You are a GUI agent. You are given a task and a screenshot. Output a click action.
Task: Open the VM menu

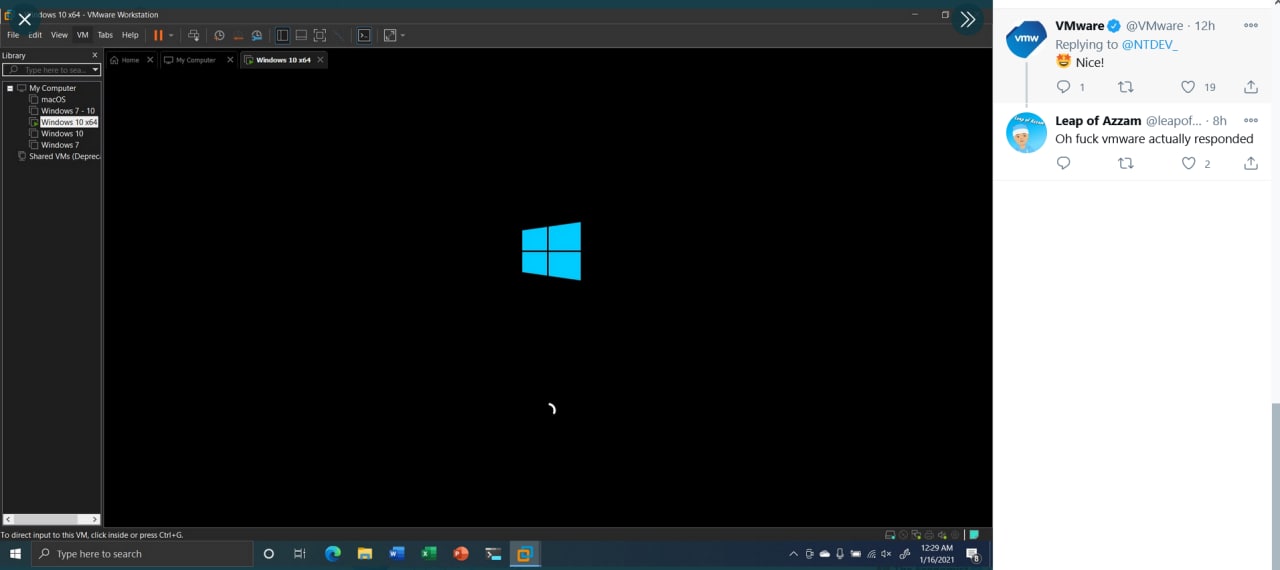(x=83, y=35)
